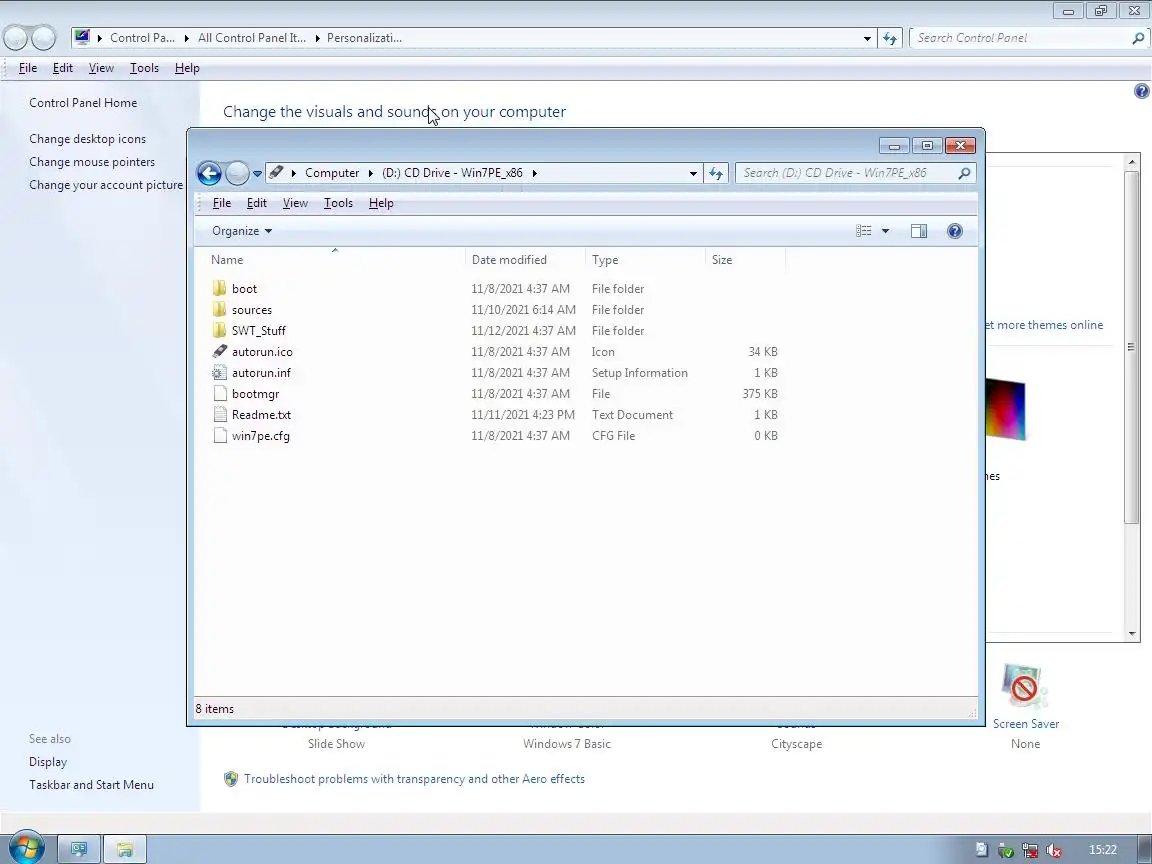
Task: Toggle the preview pane button
Action: tap(918, 231)
